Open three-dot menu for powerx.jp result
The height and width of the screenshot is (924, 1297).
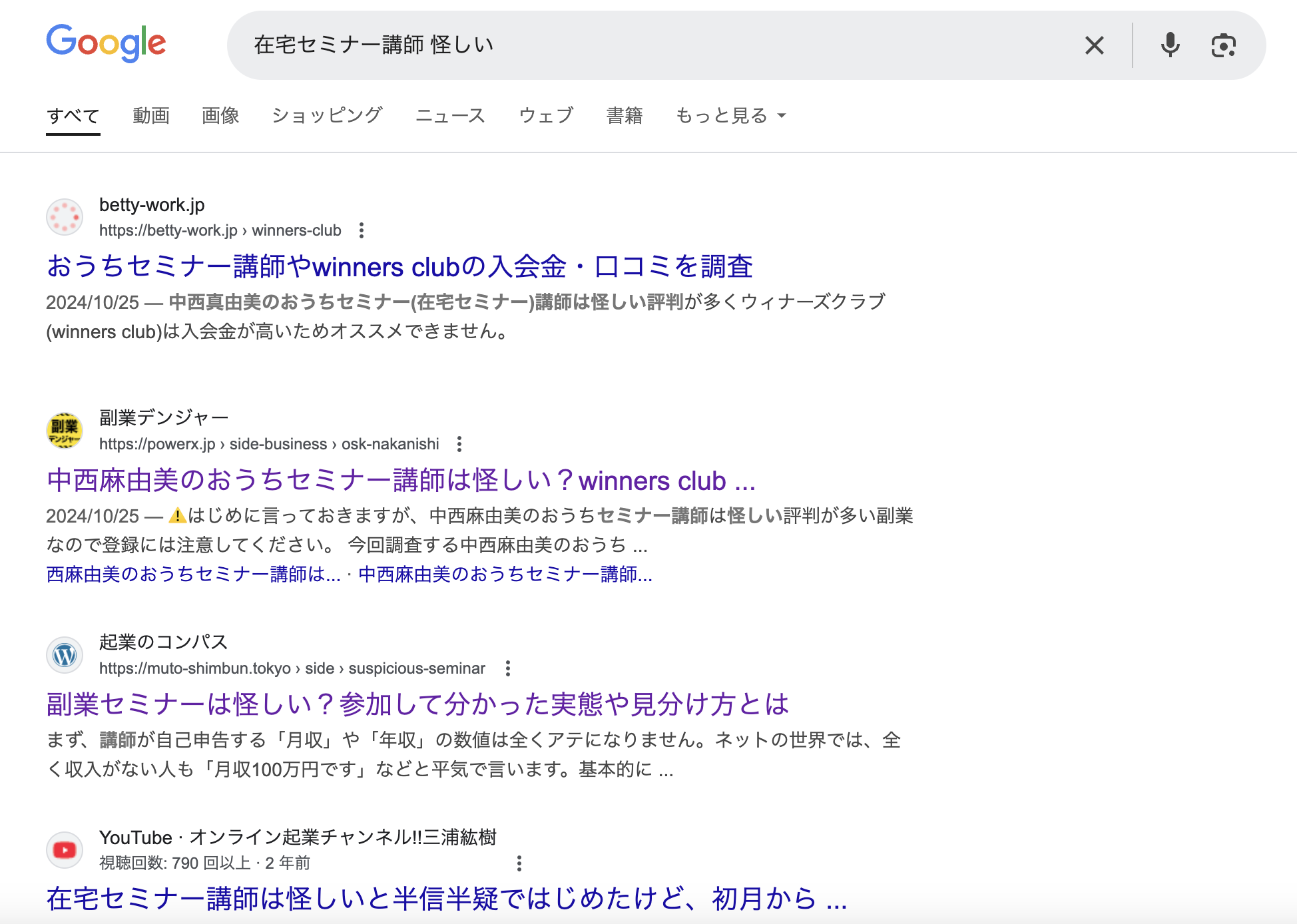click(459, 444)
